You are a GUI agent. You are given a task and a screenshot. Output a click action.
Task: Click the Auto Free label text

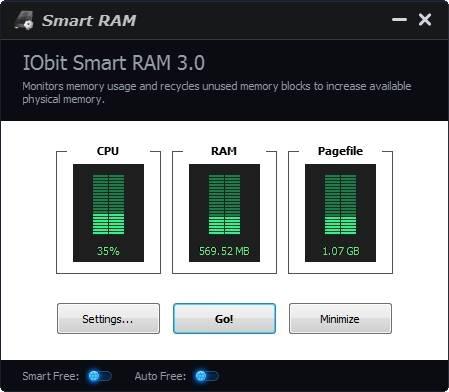(x=160, y=376)
